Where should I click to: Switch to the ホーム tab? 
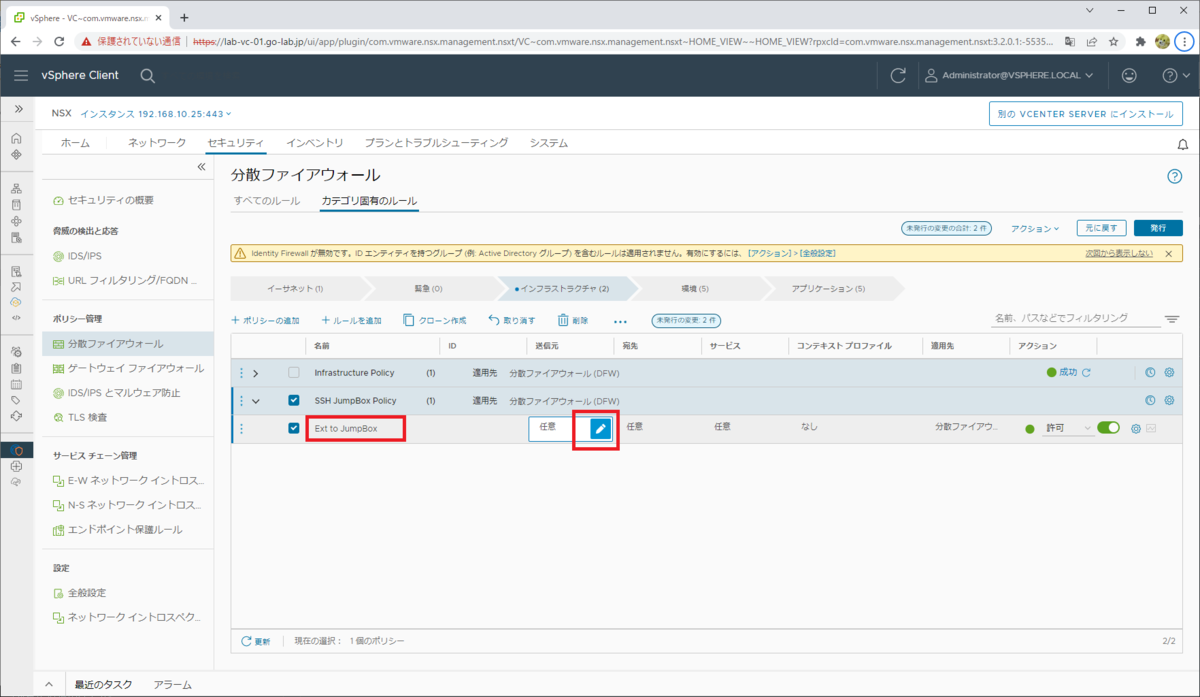[75, 143]
